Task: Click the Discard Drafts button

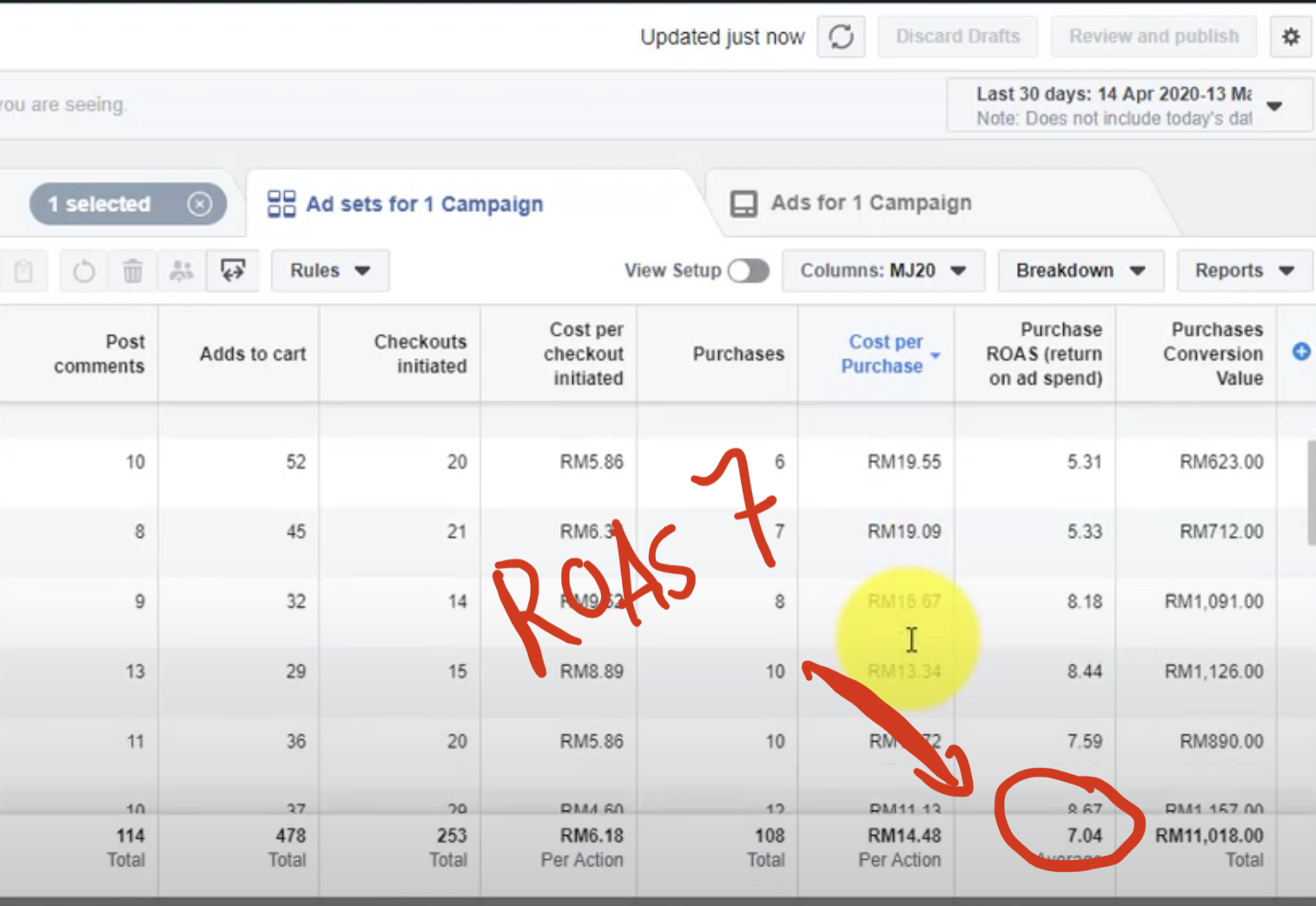Action: 958,36
